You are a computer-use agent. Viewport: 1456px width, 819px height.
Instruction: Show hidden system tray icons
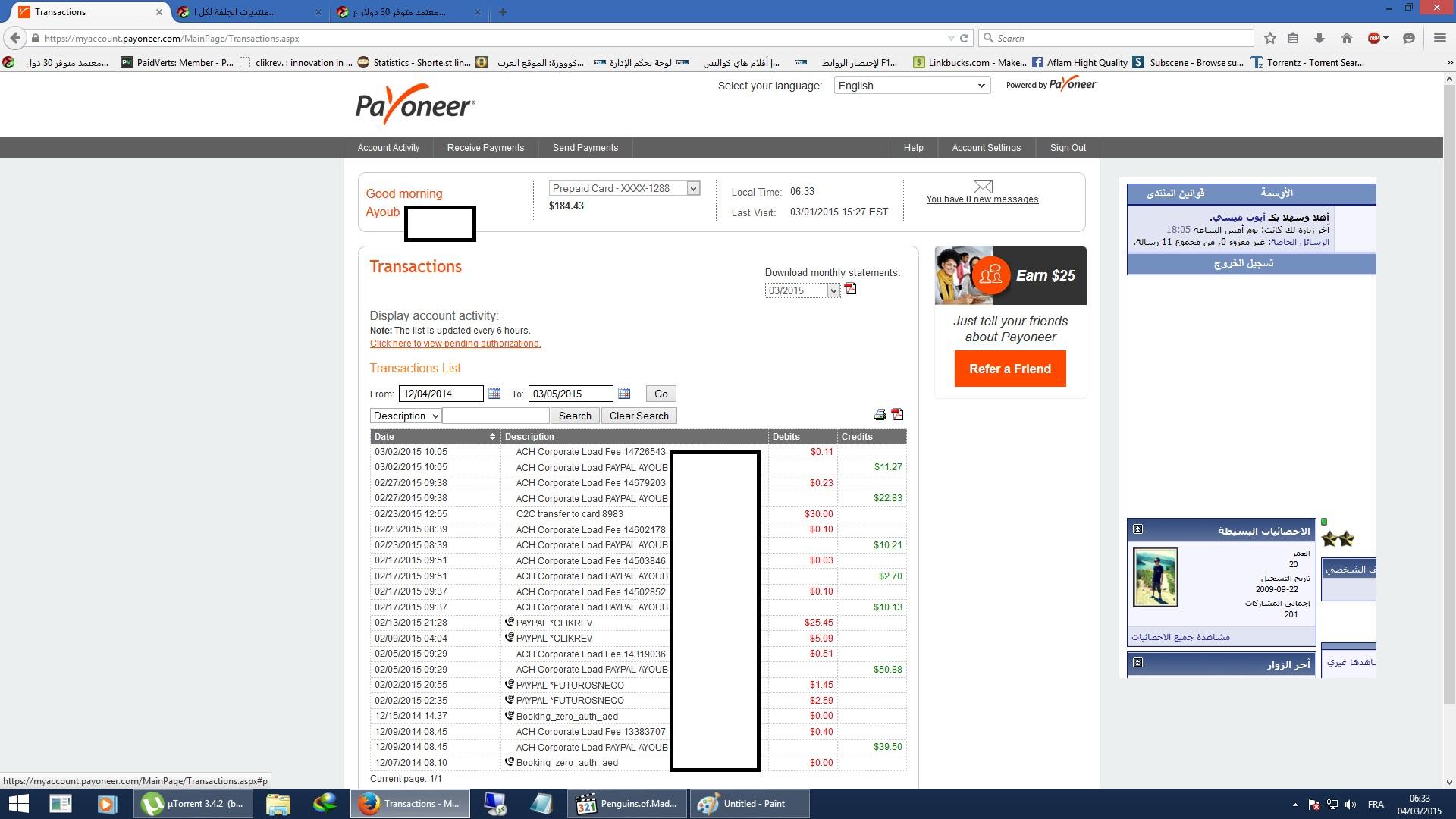[x=1294, y=805]
